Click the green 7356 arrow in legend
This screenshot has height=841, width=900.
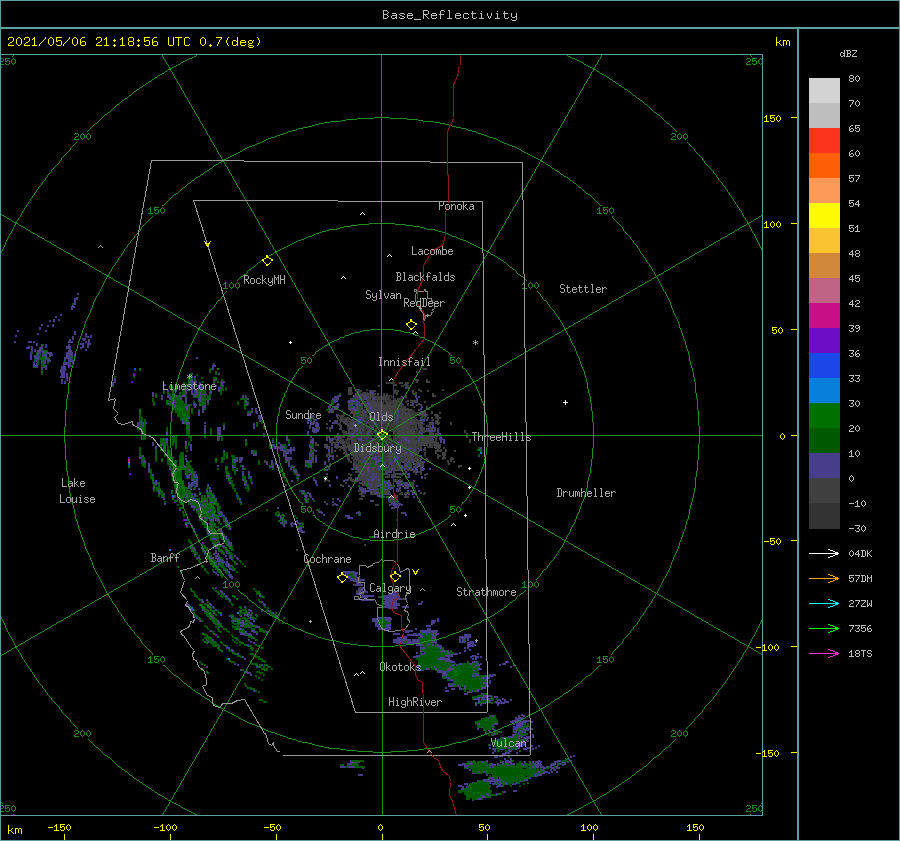click(x=824, y=629)
